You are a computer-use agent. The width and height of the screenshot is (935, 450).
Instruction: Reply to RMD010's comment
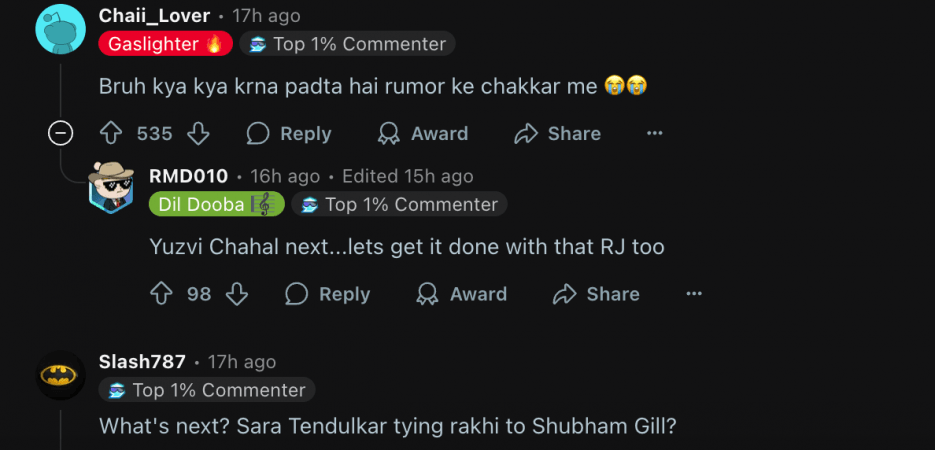click(x=327, y=294)
